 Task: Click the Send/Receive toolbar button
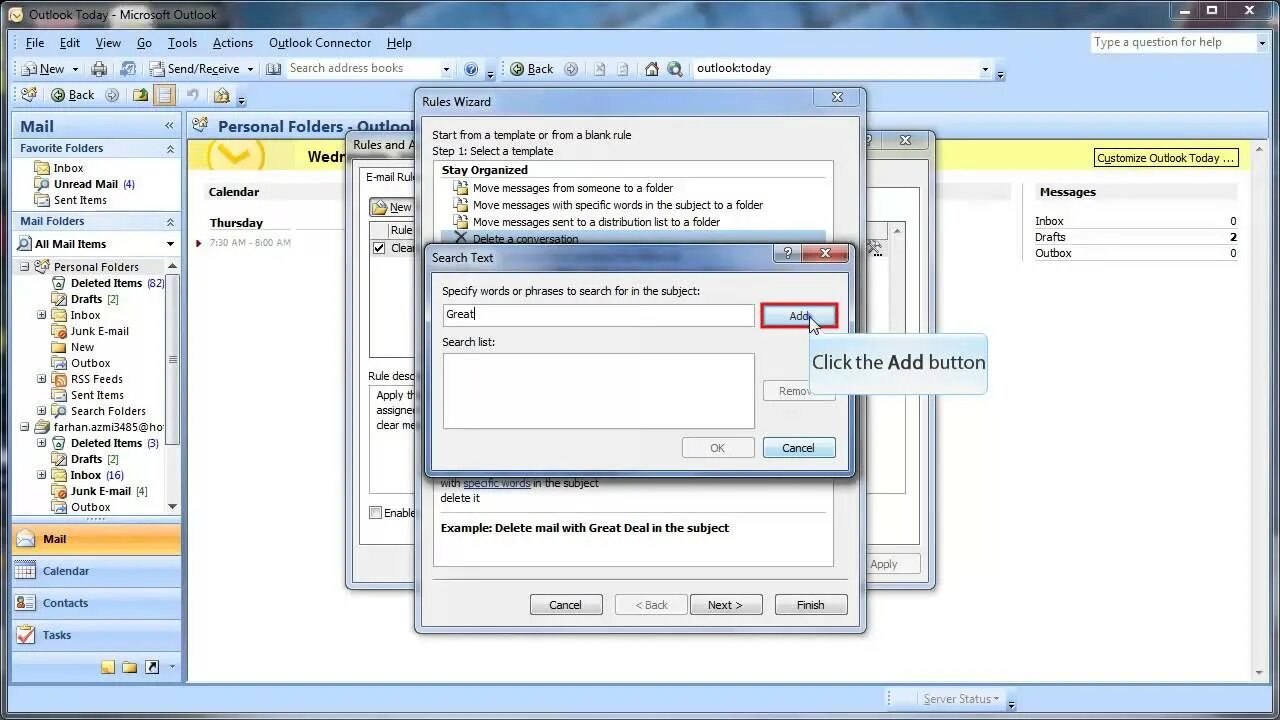pyautogui.click(x=195, y=69)
